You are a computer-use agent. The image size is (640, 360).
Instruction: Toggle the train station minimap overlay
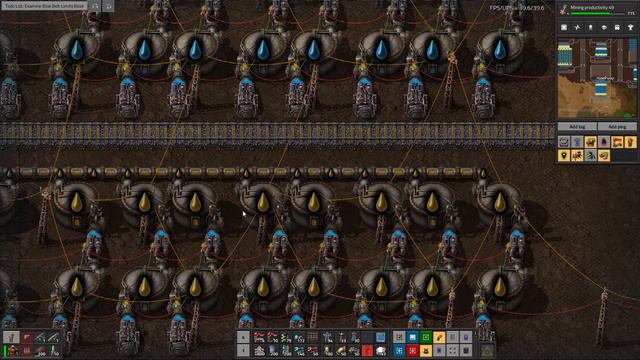617,27
